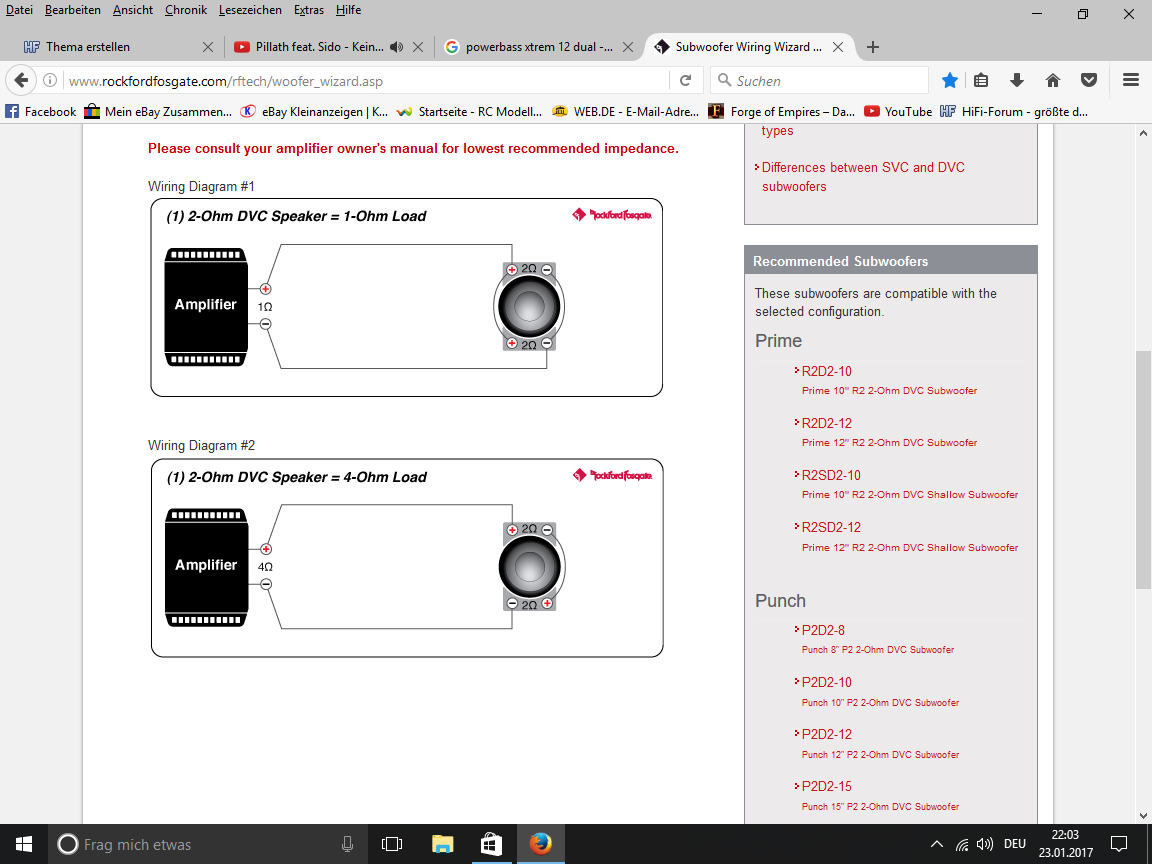Open the Ansicht menu
Image resolution: width=1152 pixels, height=864 pixels.
tap(133, 10)
